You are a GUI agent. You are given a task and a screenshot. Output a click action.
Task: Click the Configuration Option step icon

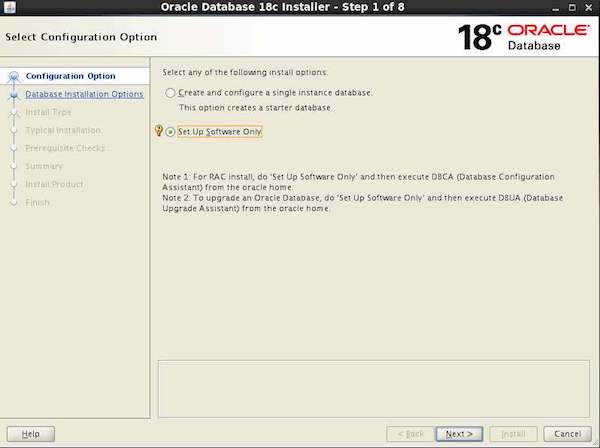[x=14, y=77]
